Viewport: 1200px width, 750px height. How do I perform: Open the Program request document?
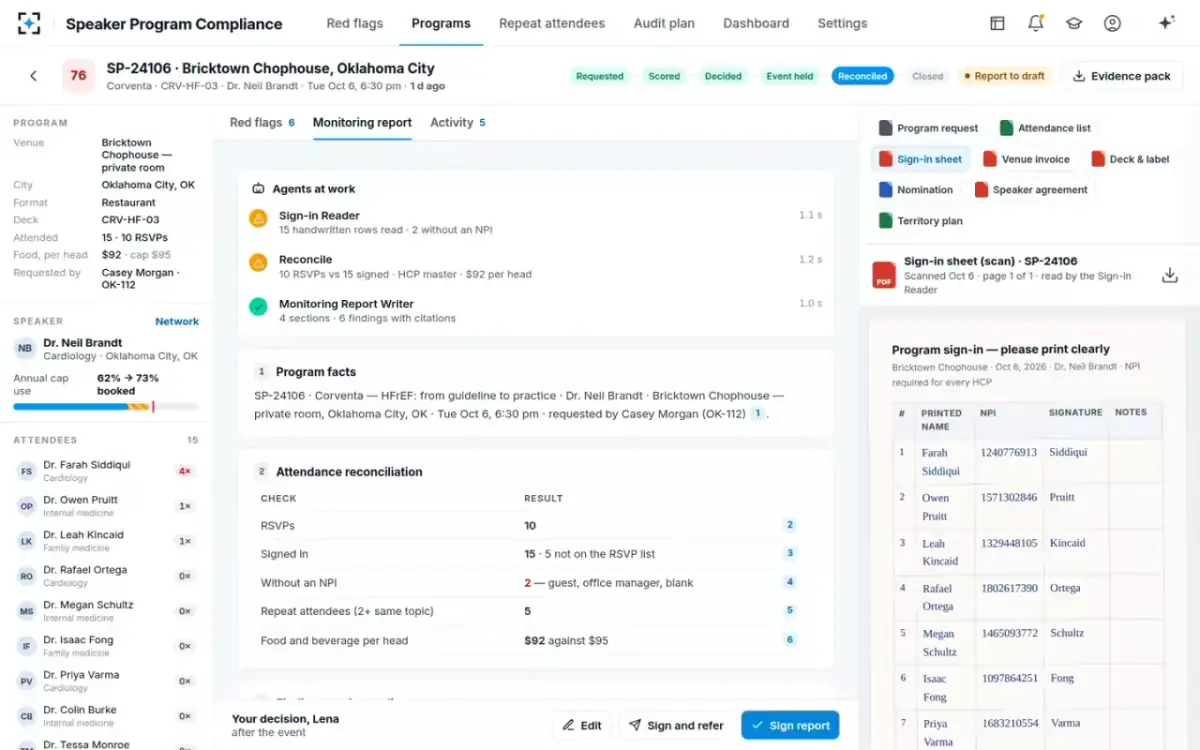929,128
